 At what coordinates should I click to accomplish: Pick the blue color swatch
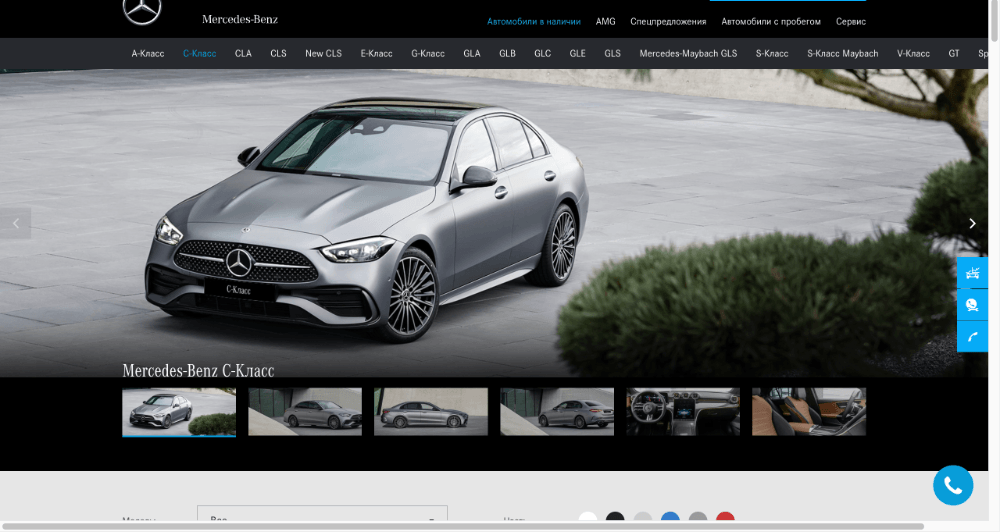(670, 517)
